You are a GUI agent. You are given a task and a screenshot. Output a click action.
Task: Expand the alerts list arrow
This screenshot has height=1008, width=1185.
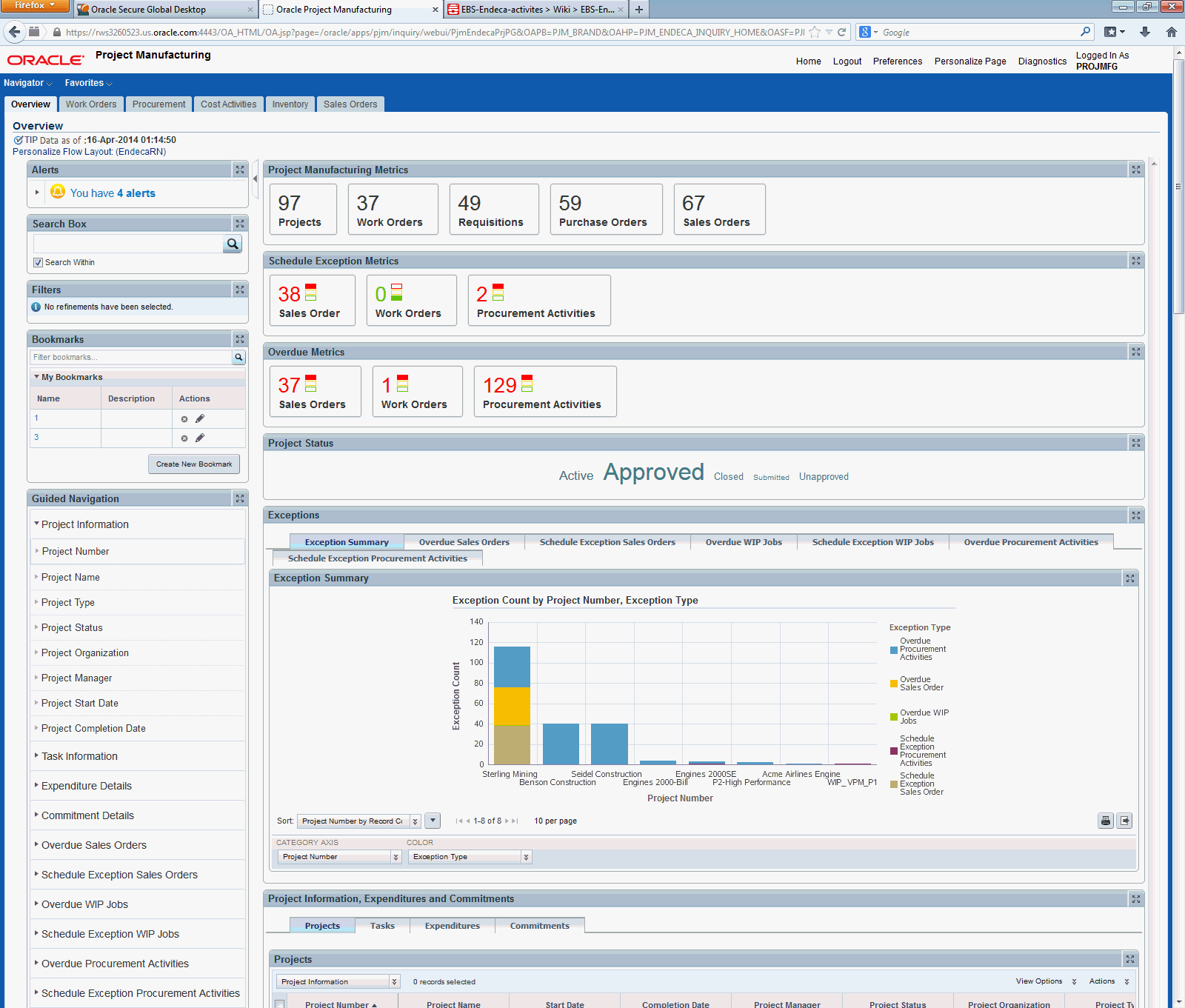pyautogui.click(x=37, y=193)
